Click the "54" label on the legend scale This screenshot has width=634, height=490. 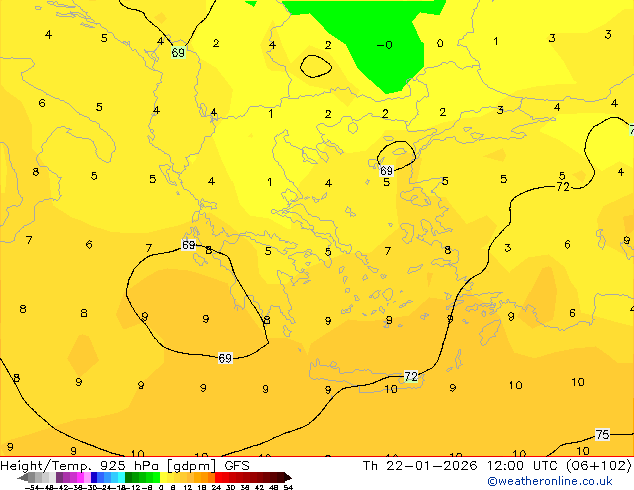tap(288, 487)
